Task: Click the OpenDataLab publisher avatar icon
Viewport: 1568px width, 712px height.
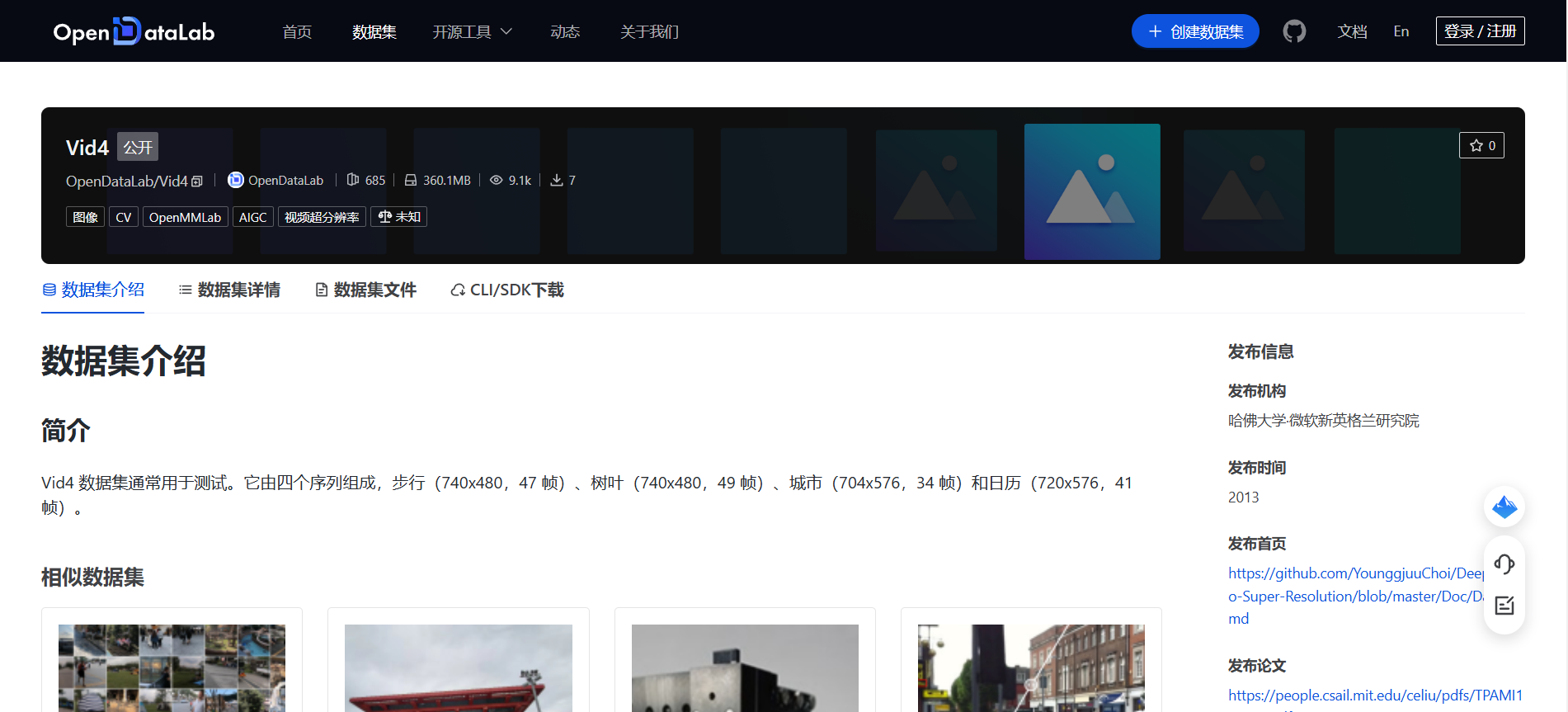Action: coord(236,180)
